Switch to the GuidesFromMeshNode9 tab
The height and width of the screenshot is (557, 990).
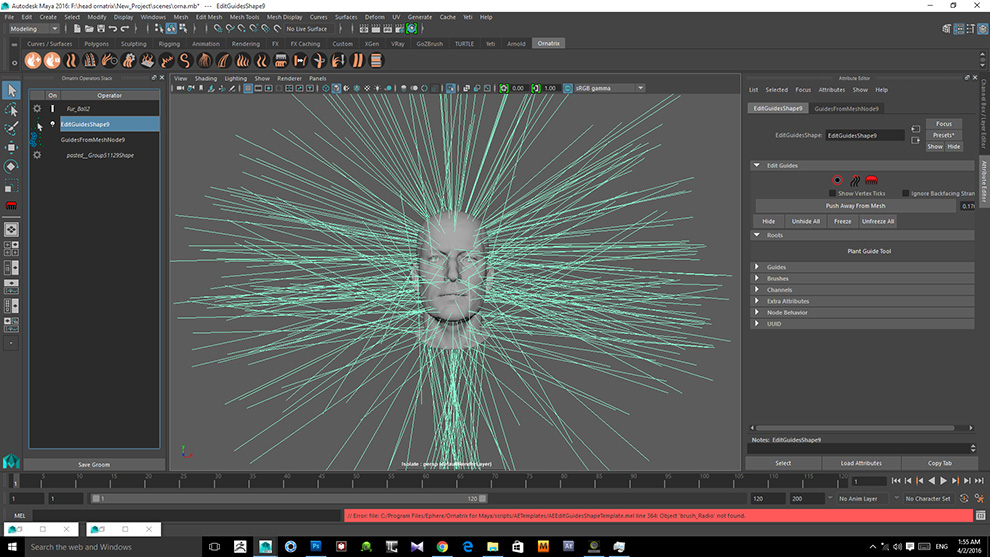pos(846,108)
